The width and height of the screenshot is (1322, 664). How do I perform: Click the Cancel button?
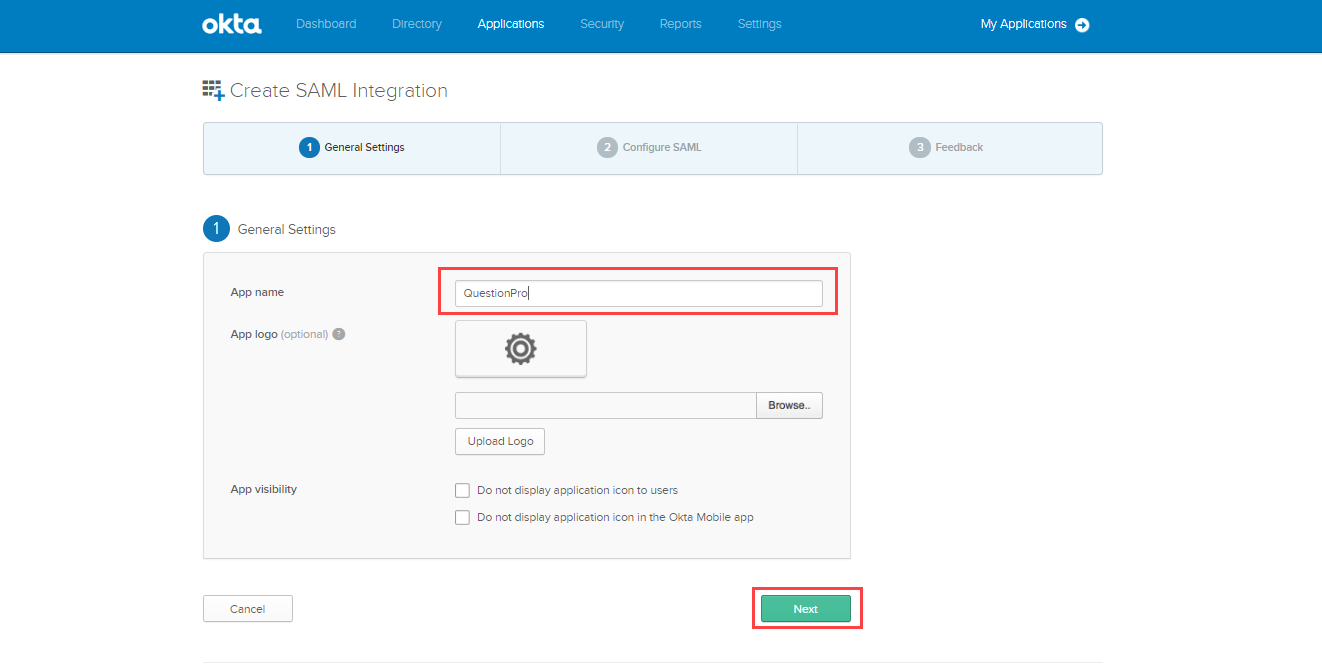coord(248,609)
